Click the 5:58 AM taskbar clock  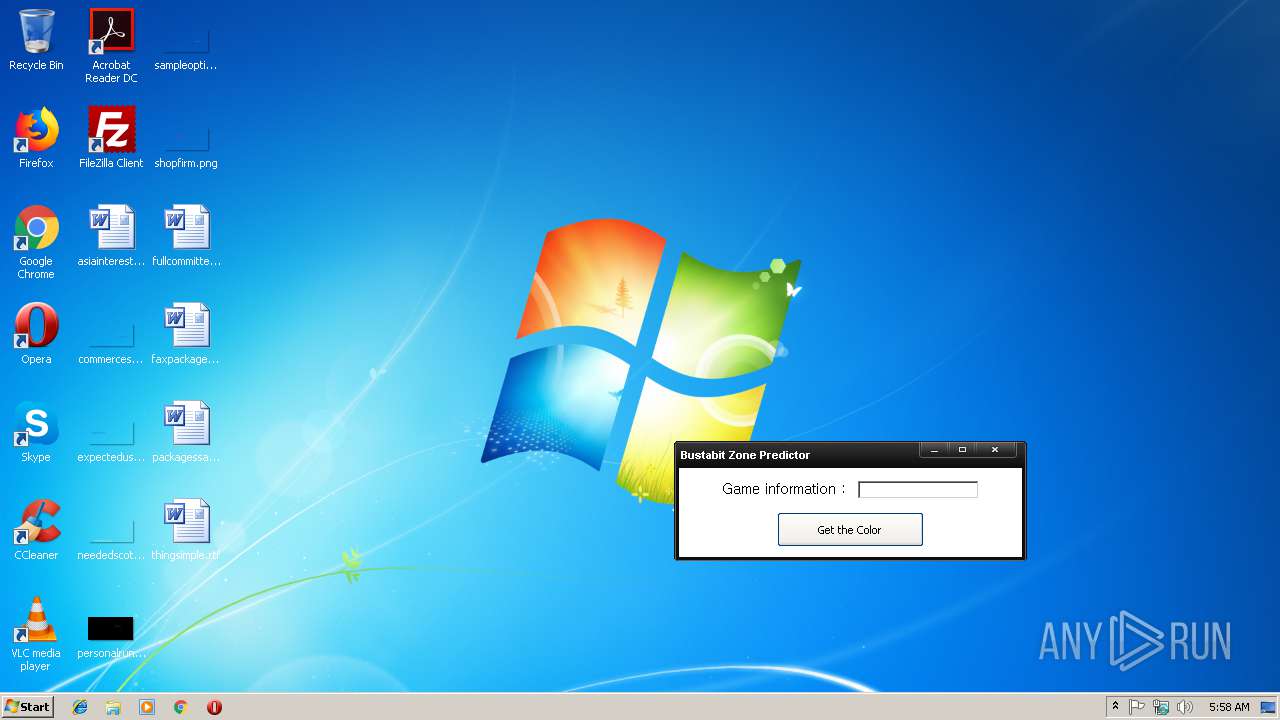(x=1229, y=707)
